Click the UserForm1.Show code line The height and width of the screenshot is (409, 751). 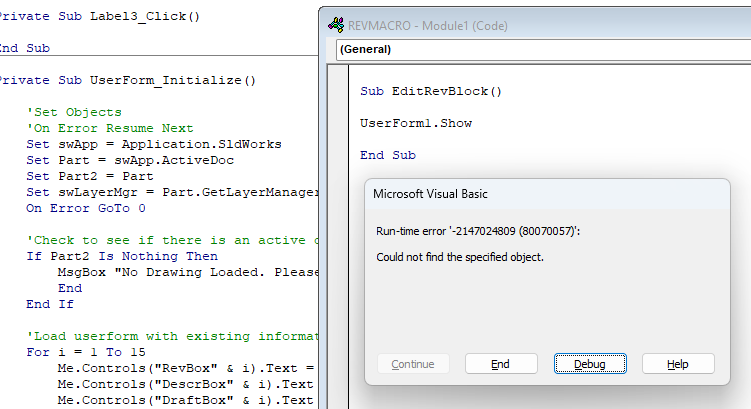416,123
